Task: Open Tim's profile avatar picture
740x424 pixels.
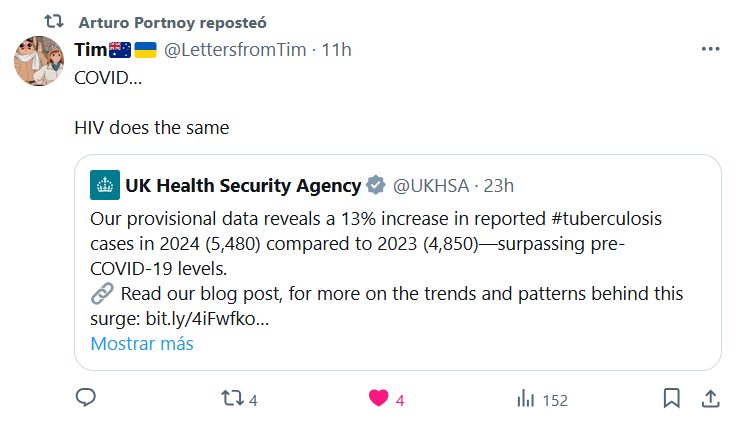Action: click(x=40, y=61)
